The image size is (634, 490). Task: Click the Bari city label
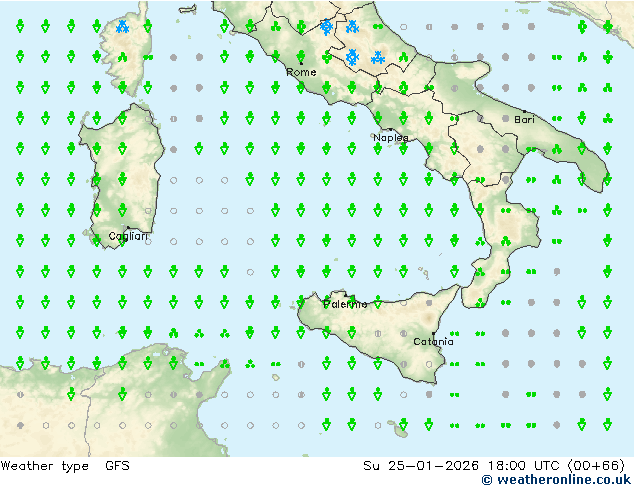[x=524, y=120]
